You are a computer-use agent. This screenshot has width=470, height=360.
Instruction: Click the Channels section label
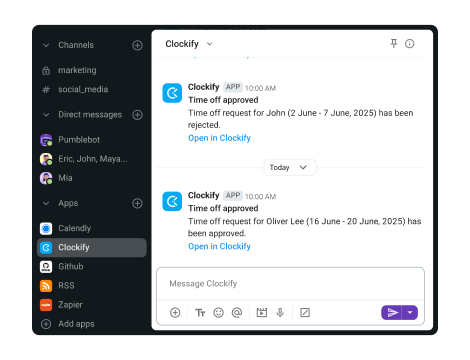point(76,45)
